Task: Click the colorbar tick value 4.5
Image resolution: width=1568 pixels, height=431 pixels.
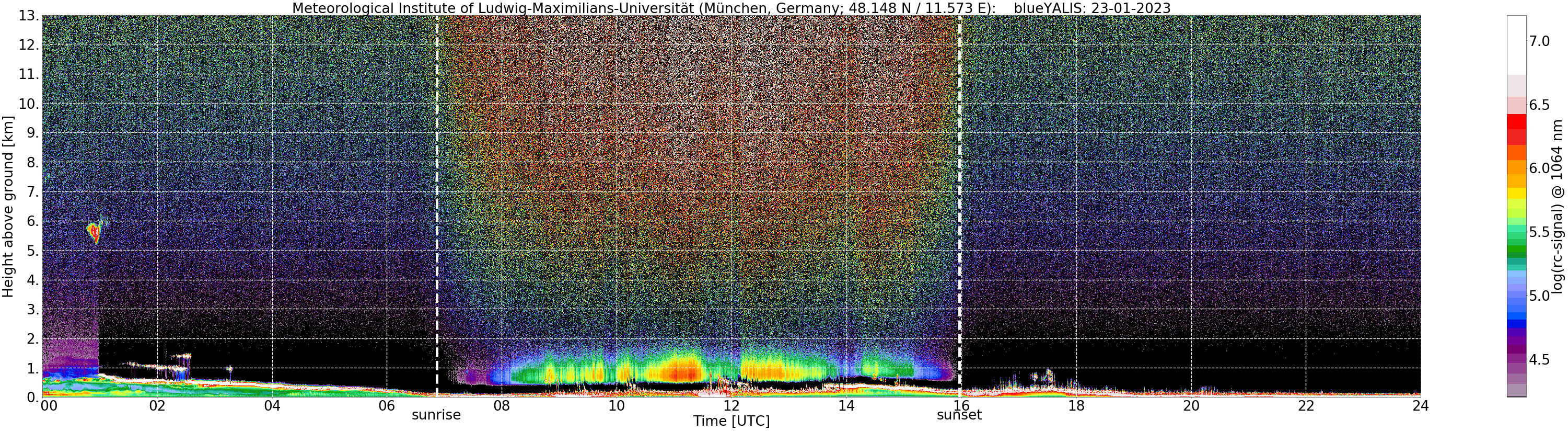Action: click(x=1538, y=360)
